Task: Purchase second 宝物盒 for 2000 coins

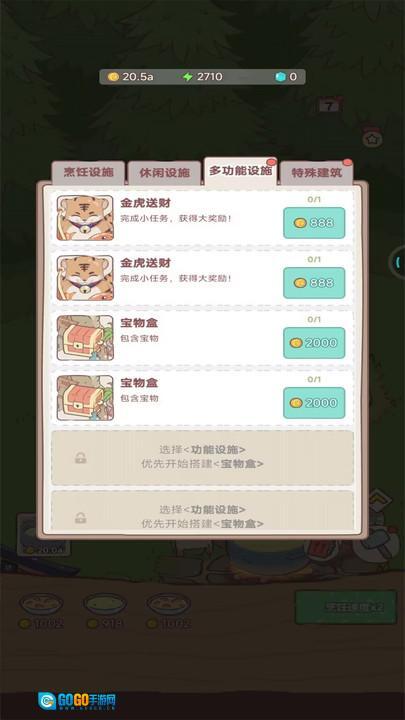Action: [314, 403]
